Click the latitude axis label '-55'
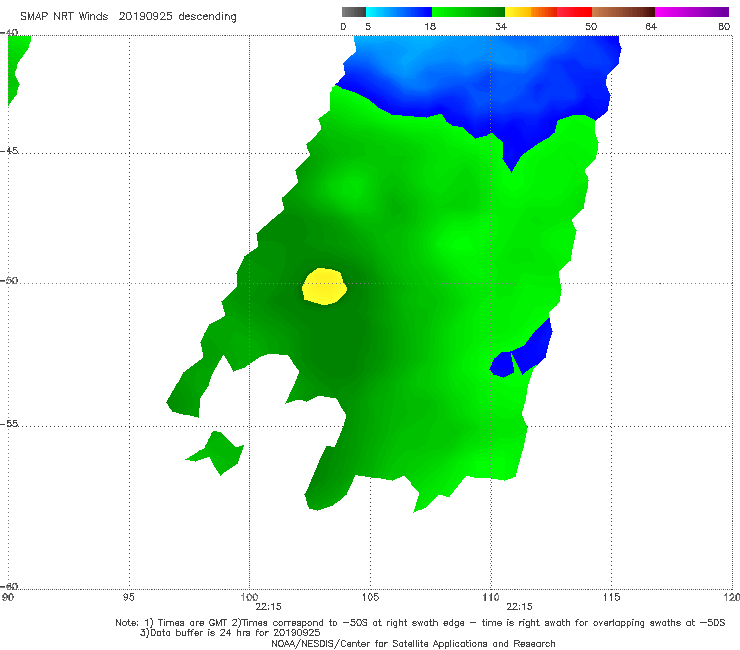Screen dimensions: 740x650 (9, 423)
